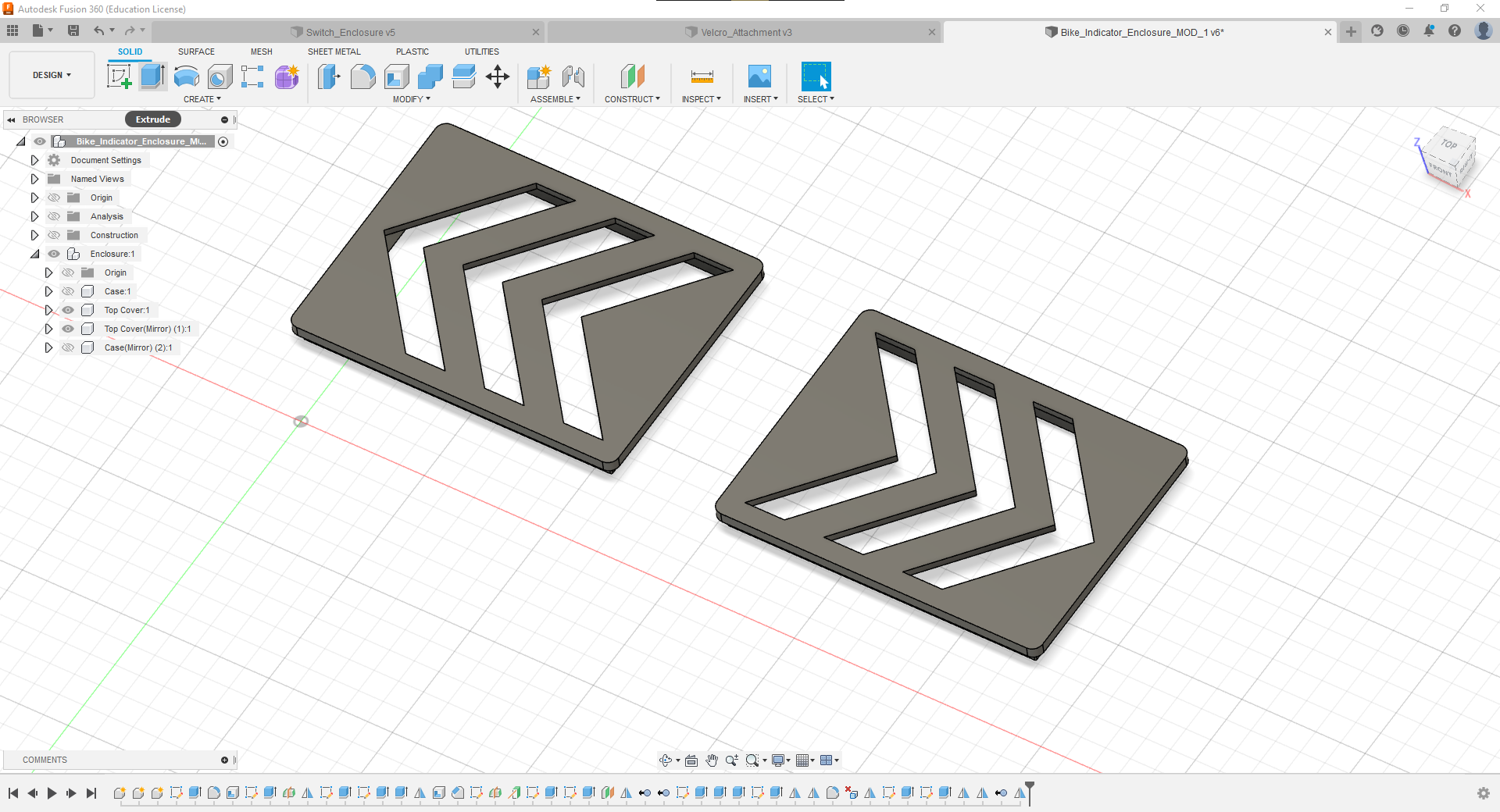Switch to the SURFACE tab
Screen dimensions: 1500x812
tap(196, 52)
